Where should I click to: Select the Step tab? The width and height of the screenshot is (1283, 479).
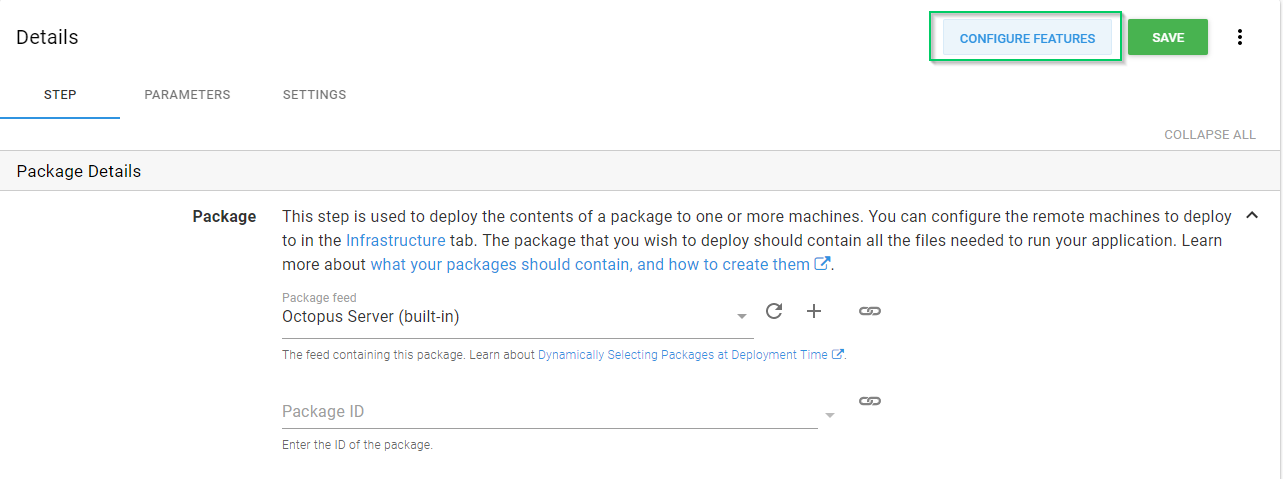click(60, 95)
